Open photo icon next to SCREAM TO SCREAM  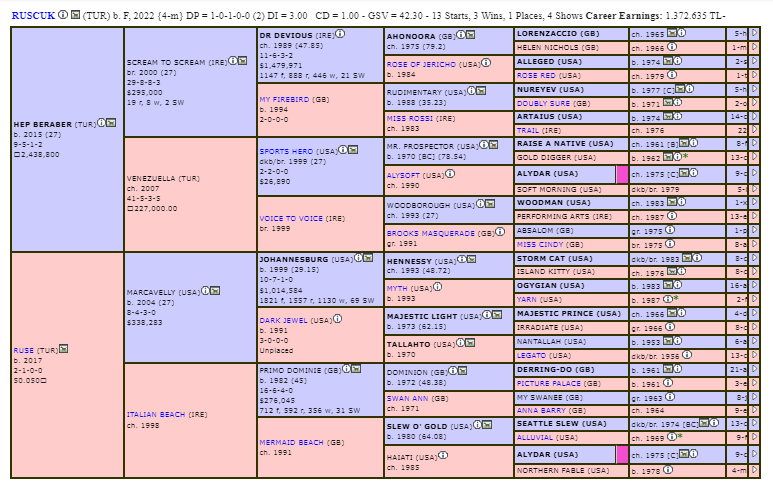point(243,61)
